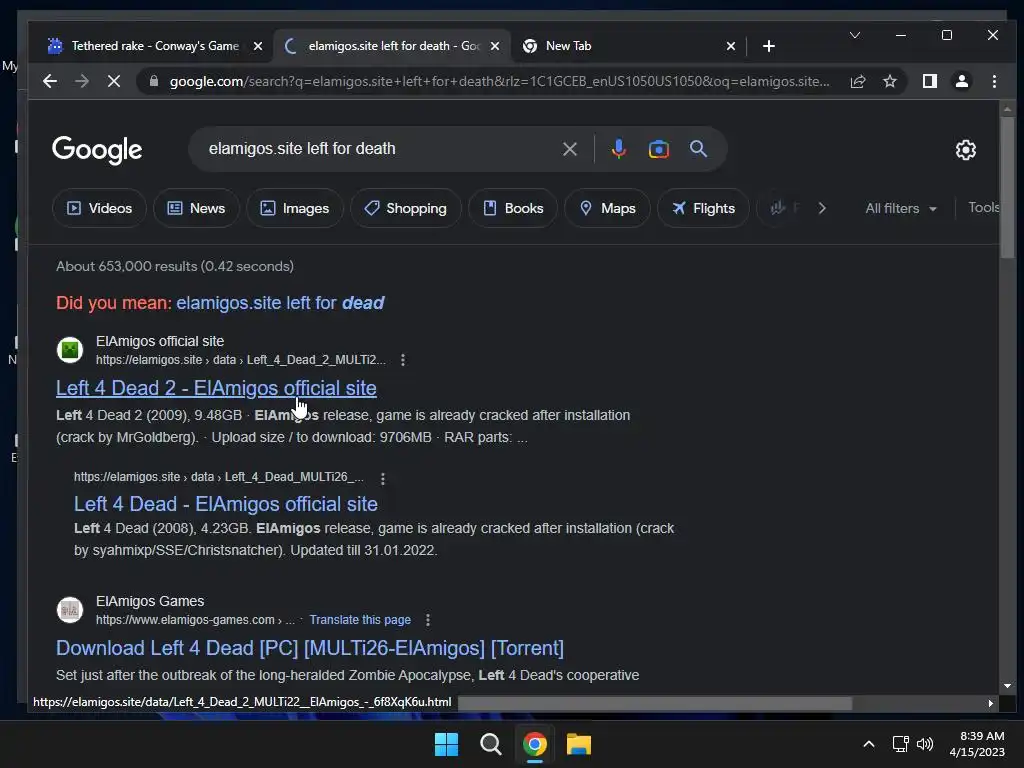Screen dimensions: 1024x768
Task: Submit search with magnifier icon
Action: coord(698,149)
